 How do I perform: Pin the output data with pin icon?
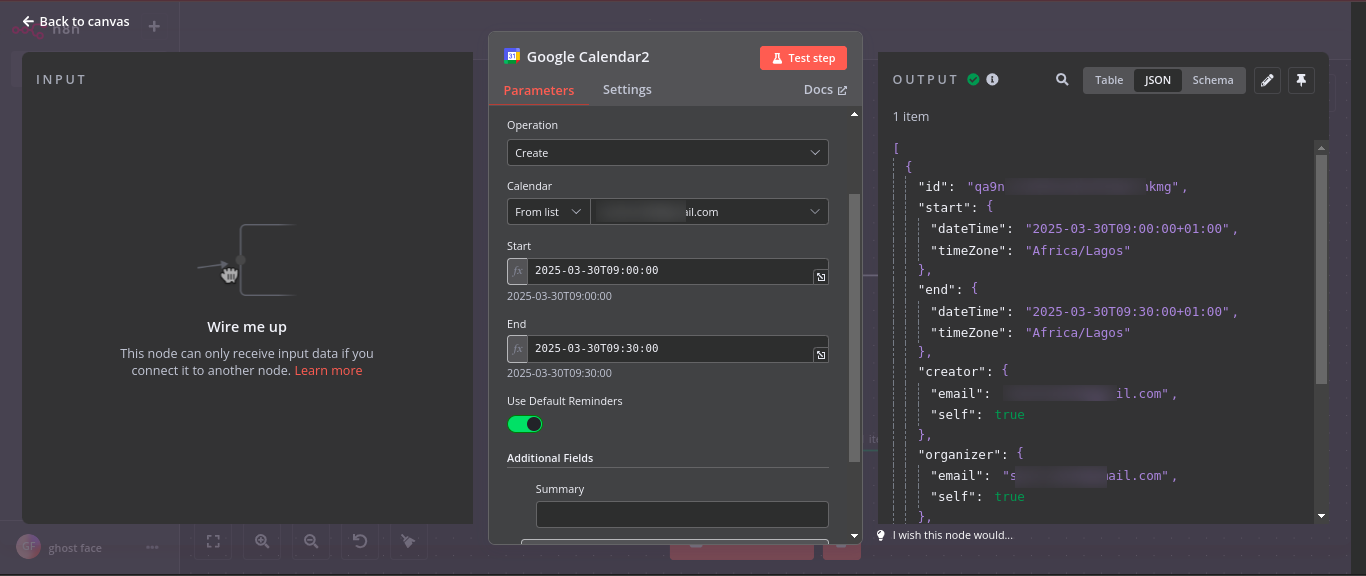[1300, 80]
